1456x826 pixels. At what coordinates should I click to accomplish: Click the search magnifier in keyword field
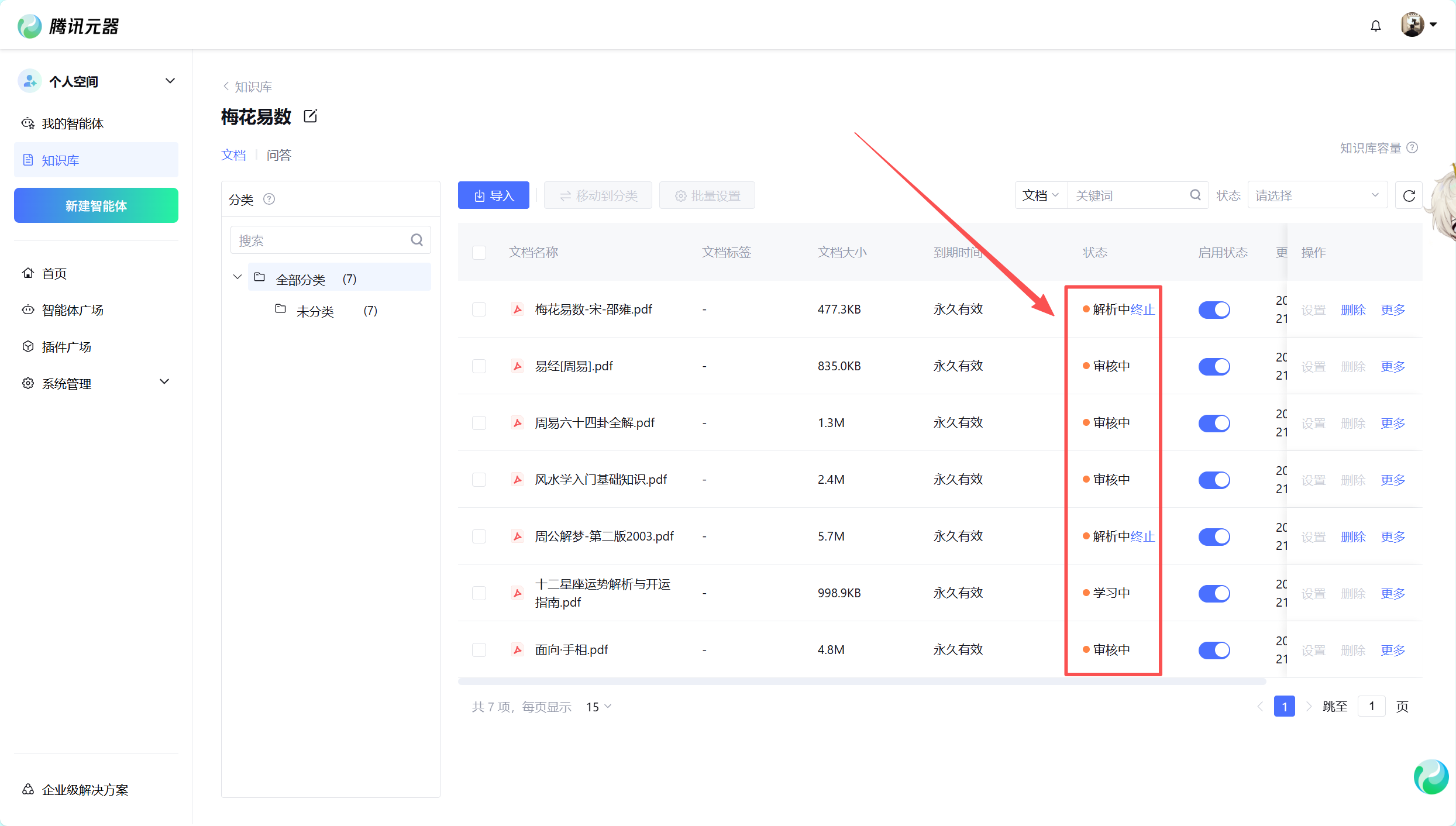pos(1195,195)
